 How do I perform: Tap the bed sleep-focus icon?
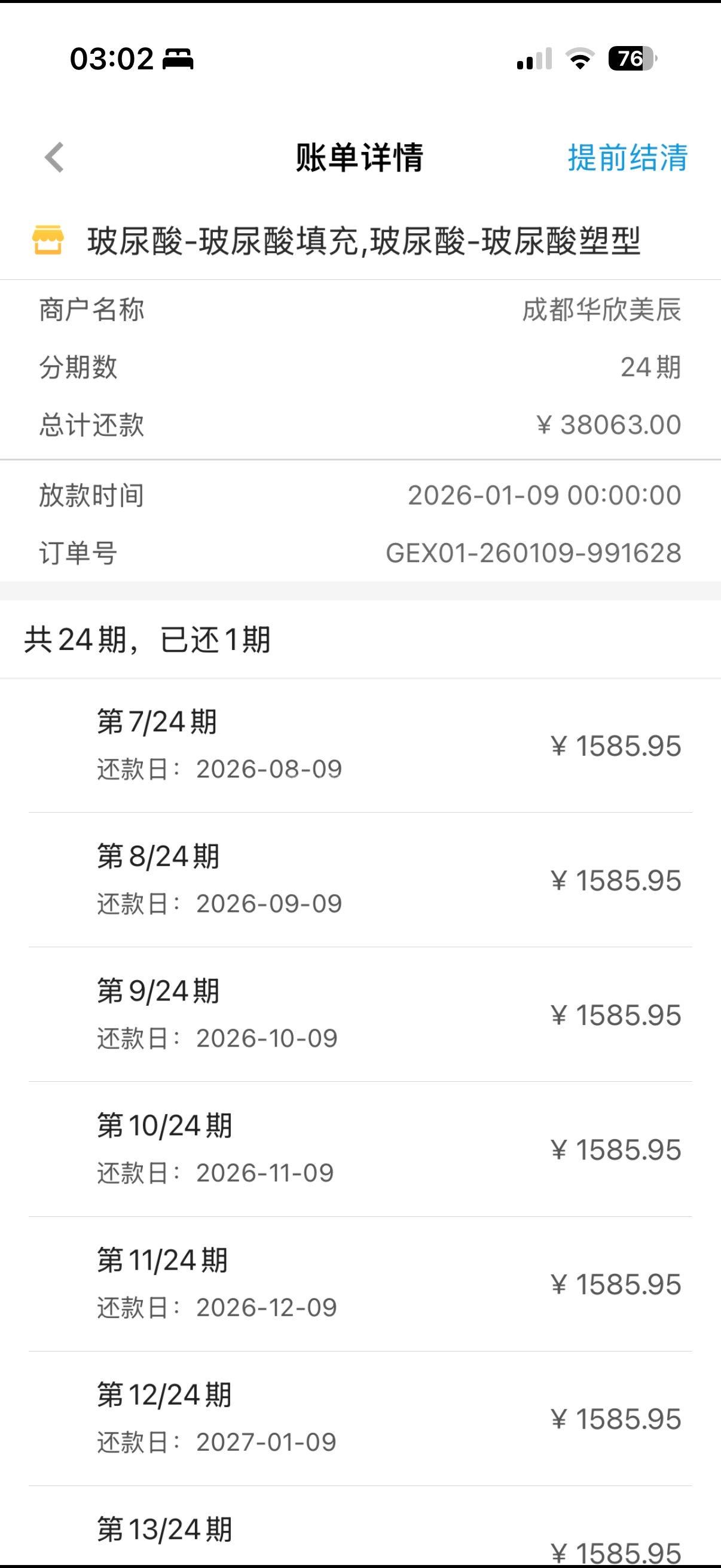178,60
